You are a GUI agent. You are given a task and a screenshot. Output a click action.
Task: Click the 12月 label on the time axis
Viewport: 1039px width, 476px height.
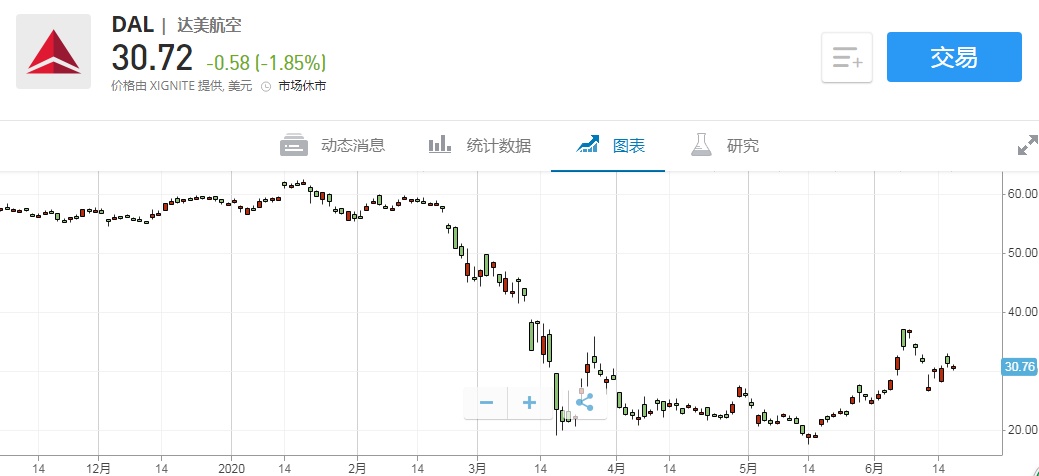tap(98, 467)
